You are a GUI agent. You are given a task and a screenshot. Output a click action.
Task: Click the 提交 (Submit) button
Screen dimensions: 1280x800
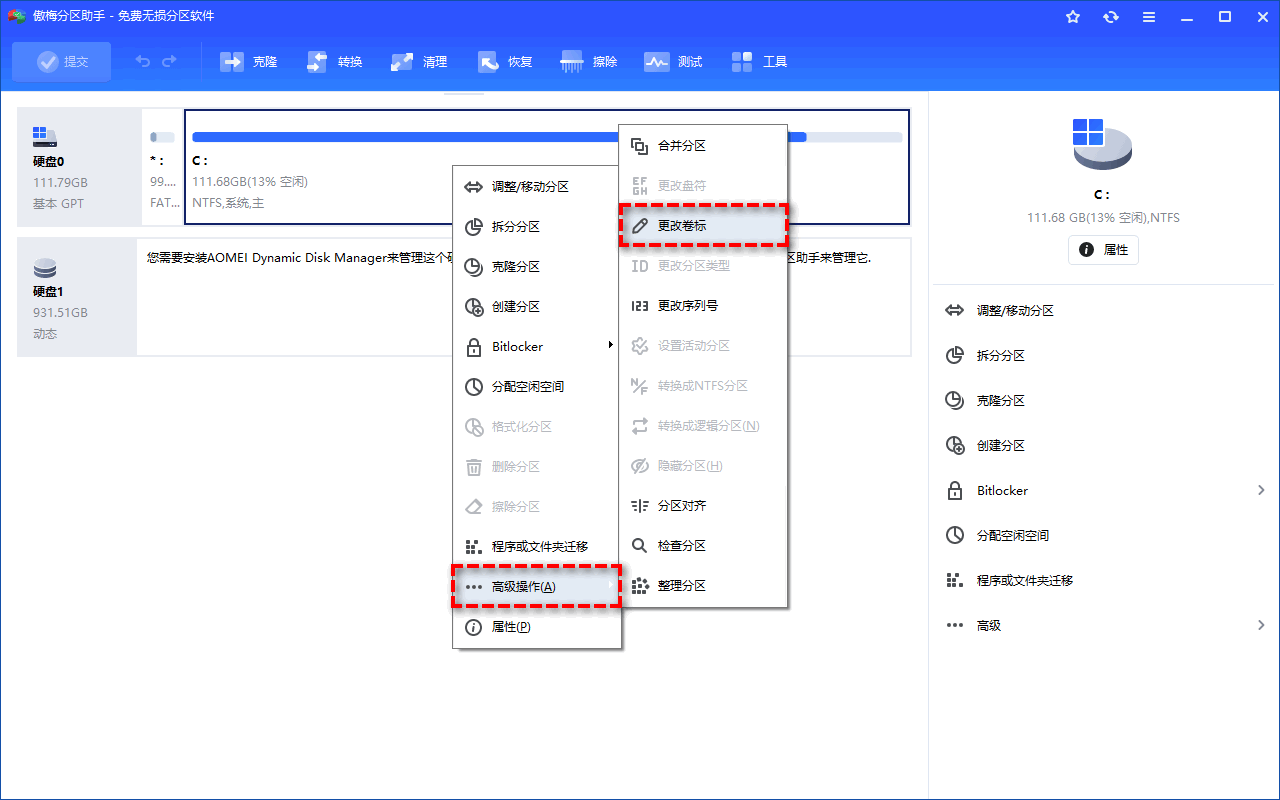[62, 62]
